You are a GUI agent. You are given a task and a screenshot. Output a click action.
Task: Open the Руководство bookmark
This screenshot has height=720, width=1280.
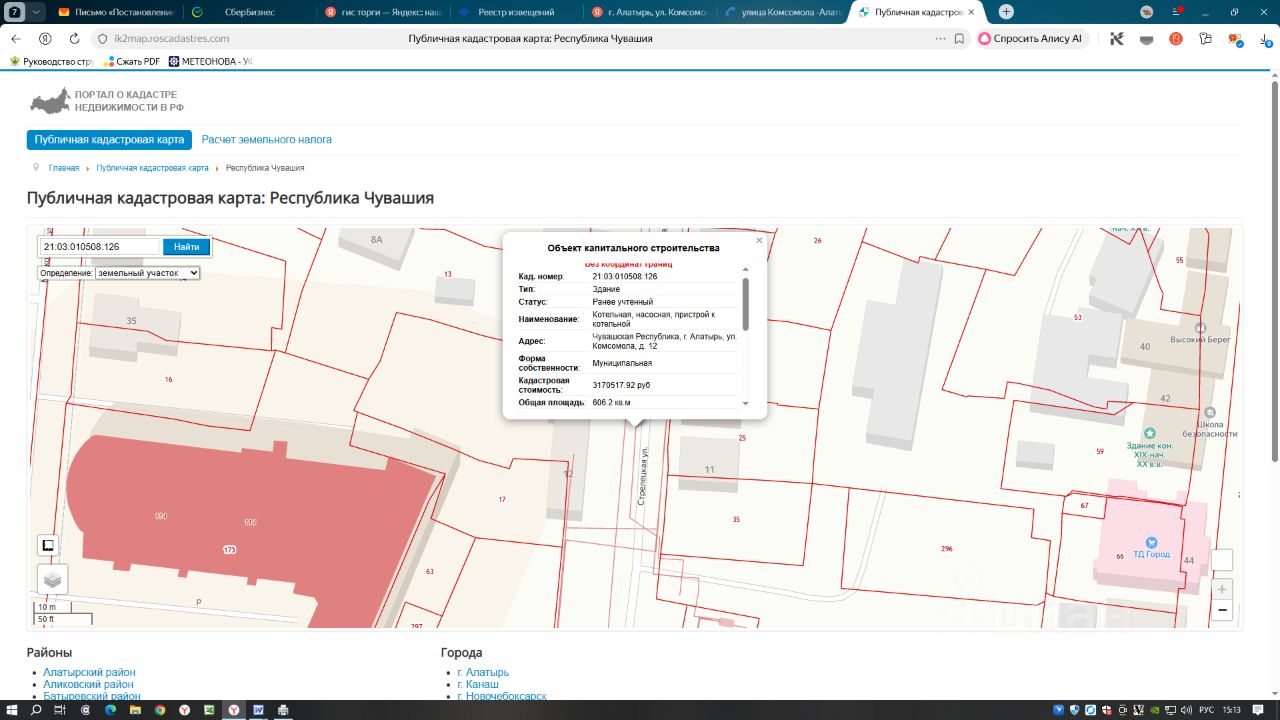click(x=51, y=61)
